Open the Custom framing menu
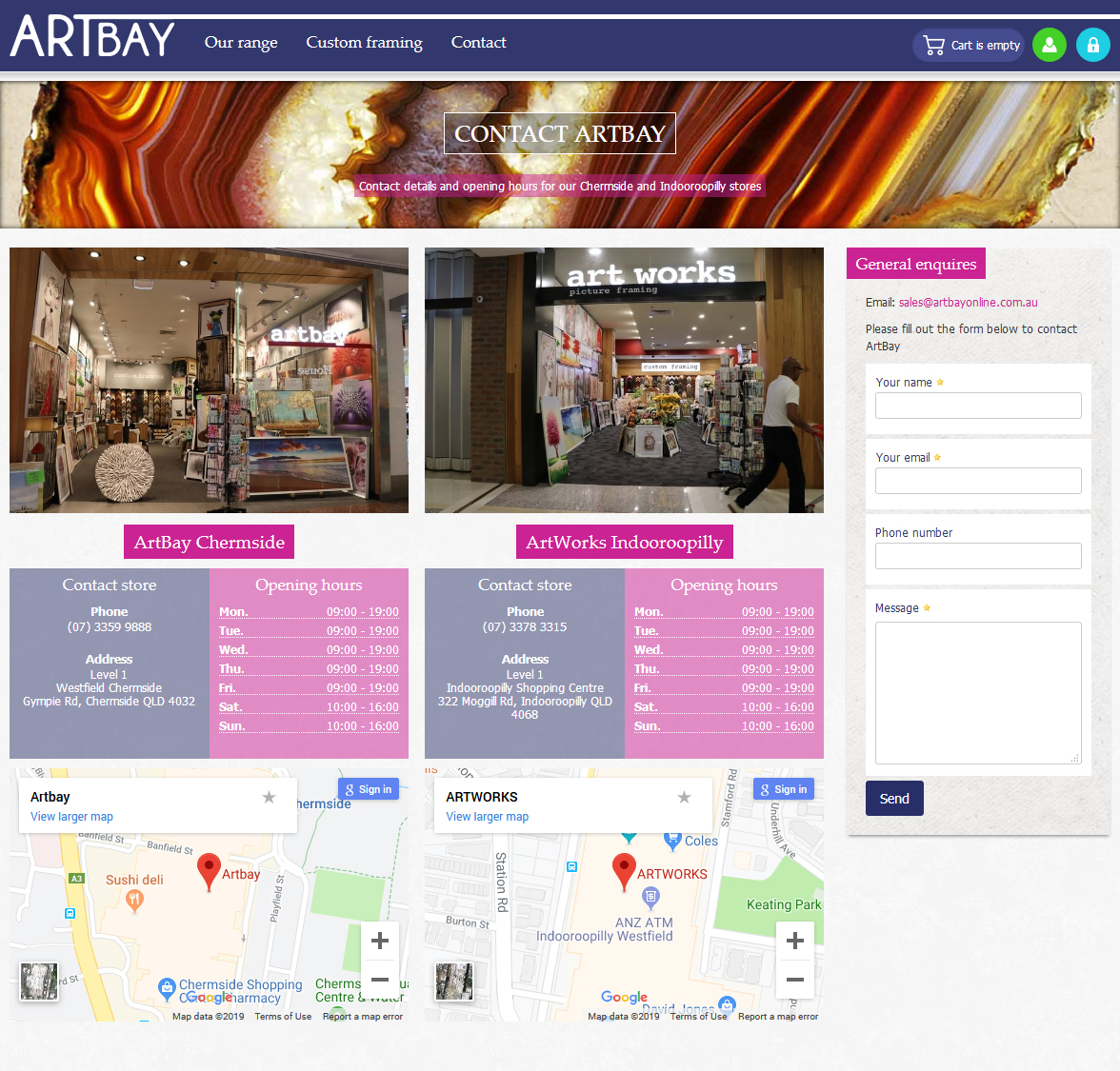This screenshot has height=1071, width=1120. point(364,43)
